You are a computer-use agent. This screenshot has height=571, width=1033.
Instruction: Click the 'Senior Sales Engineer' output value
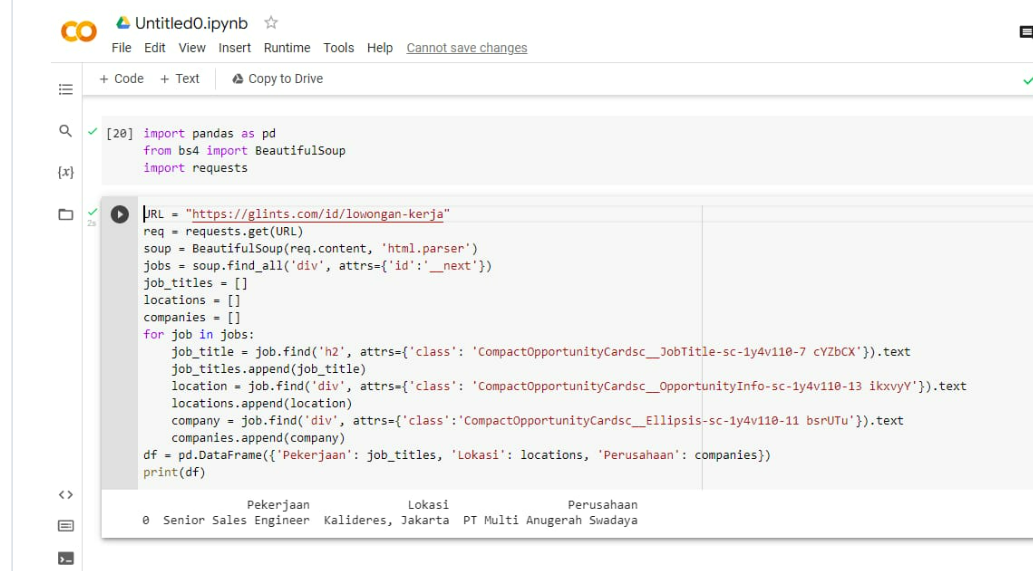pos(236,520)
